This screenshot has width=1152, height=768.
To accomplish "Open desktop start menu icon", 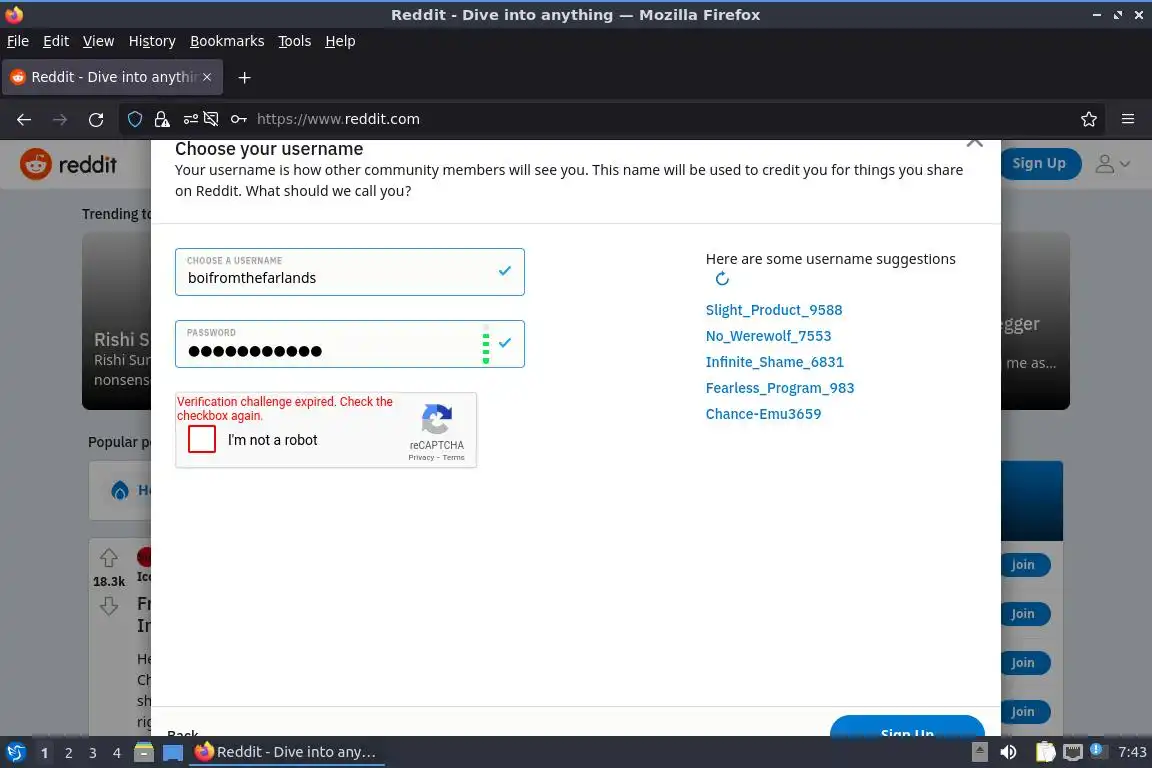I will pyautogui.click(x=16, y=753).
